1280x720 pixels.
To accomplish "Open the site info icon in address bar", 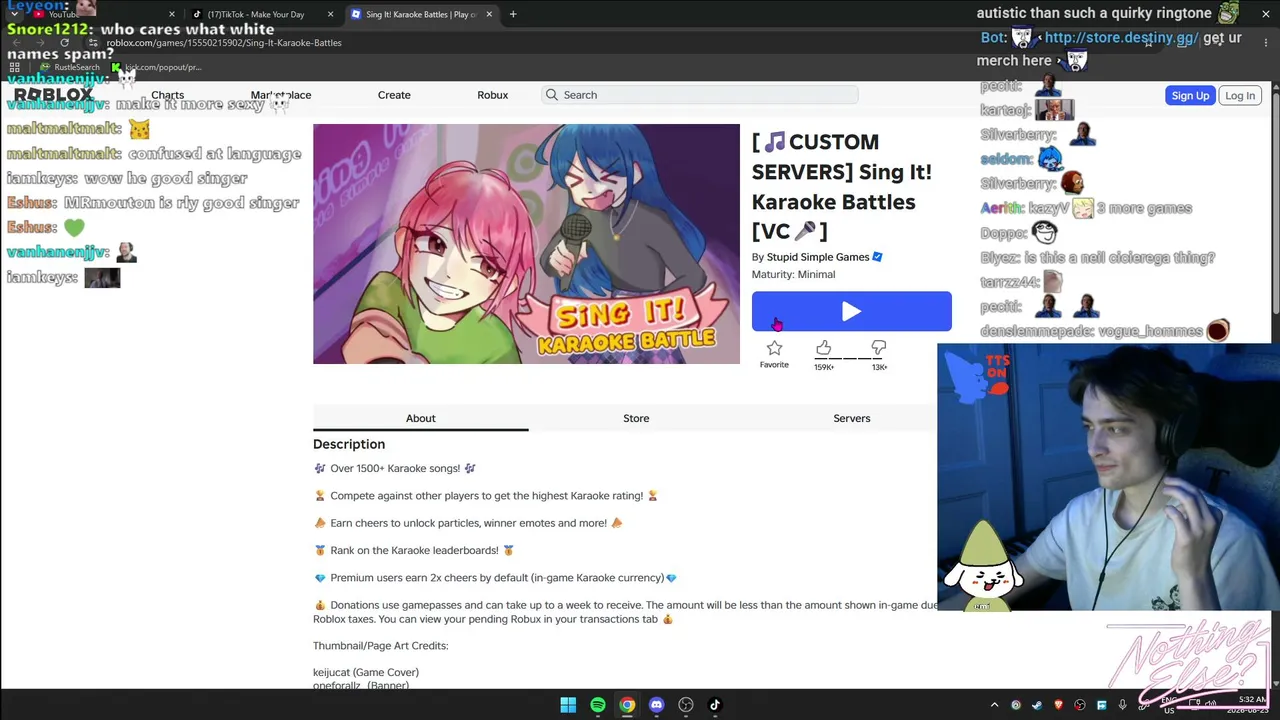I will click(94, 43).
